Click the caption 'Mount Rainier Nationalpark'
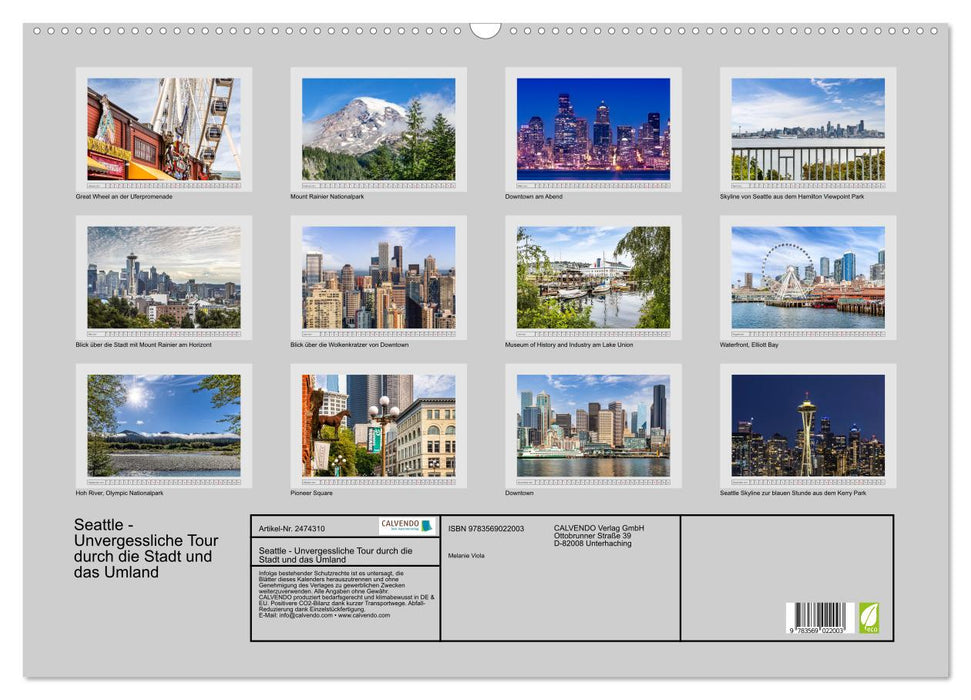This screenshot has height=700, width=971. (x=327, y=196)
